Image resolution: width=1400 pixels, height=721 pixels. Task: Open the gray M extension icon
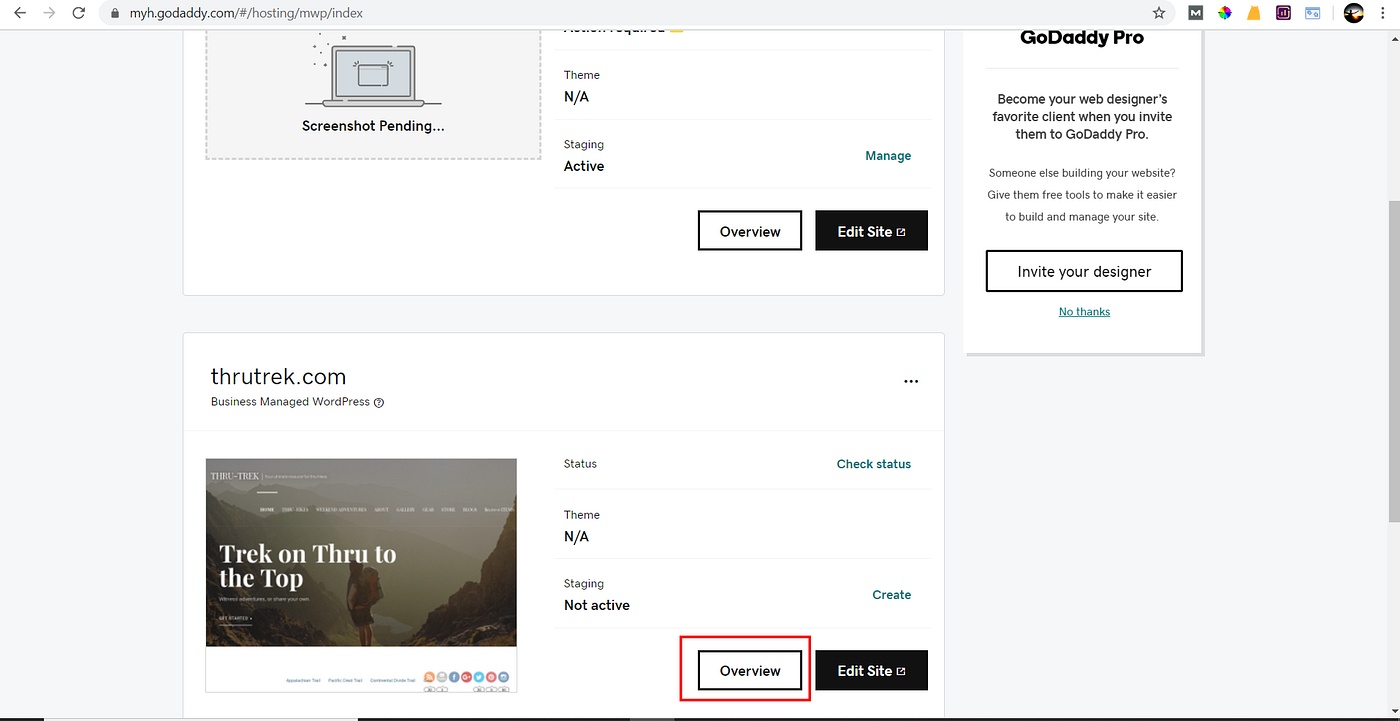(x=1195, y=13)
